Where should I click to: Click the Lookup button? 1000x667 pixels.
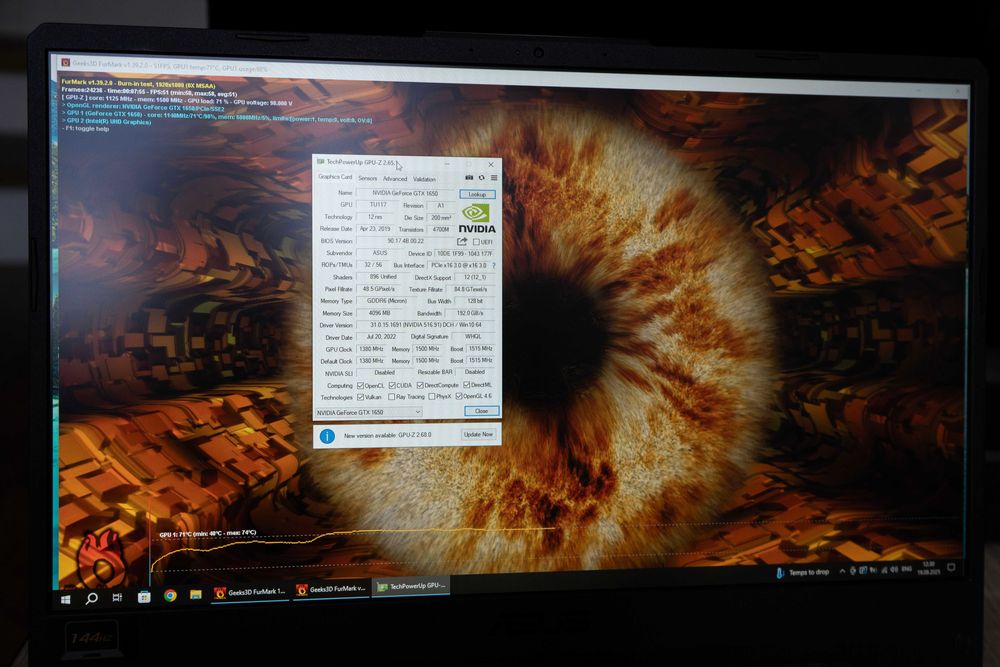[x=477, y=194]
